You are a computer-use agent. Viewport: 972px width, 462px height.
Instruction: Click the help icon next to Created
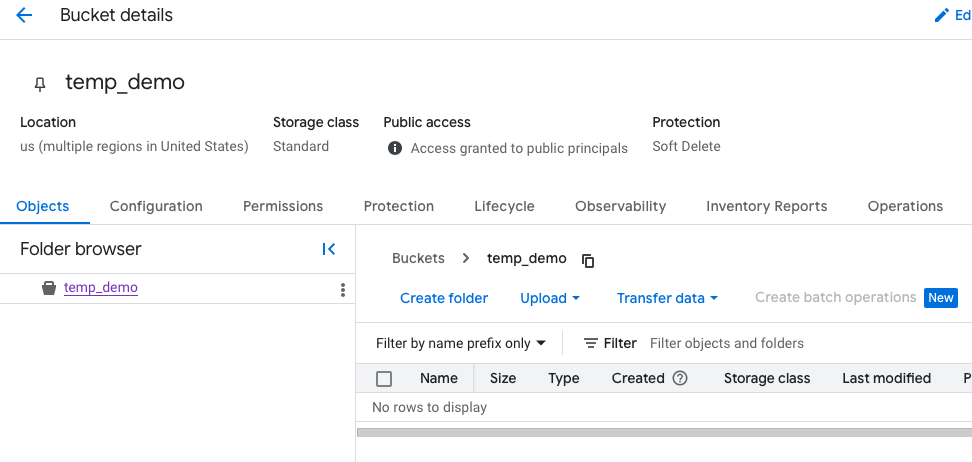680,378
